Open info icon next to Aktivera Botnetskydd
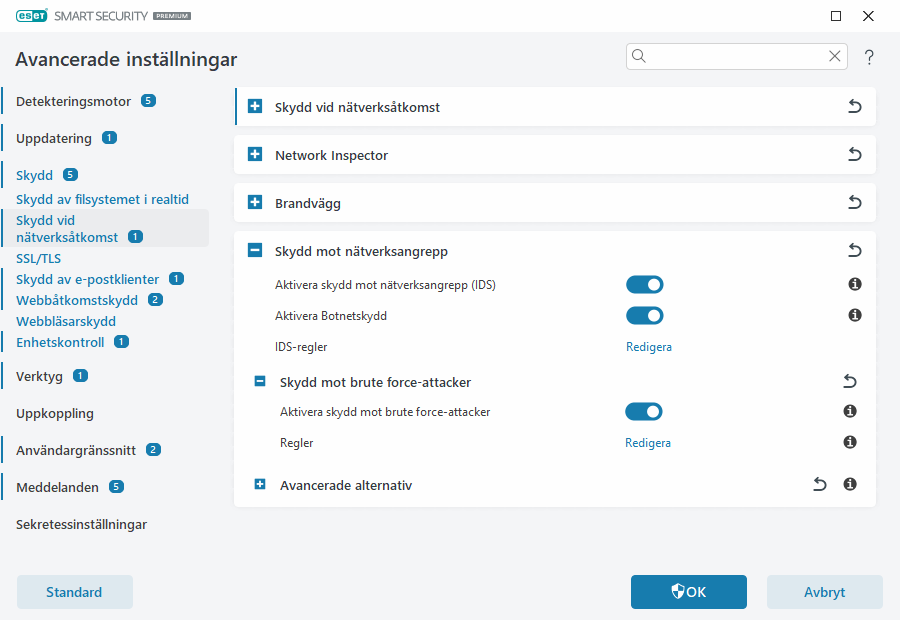The width and height of the screenshot is (900, 620). pyautogui.click(x=854, y=315)
